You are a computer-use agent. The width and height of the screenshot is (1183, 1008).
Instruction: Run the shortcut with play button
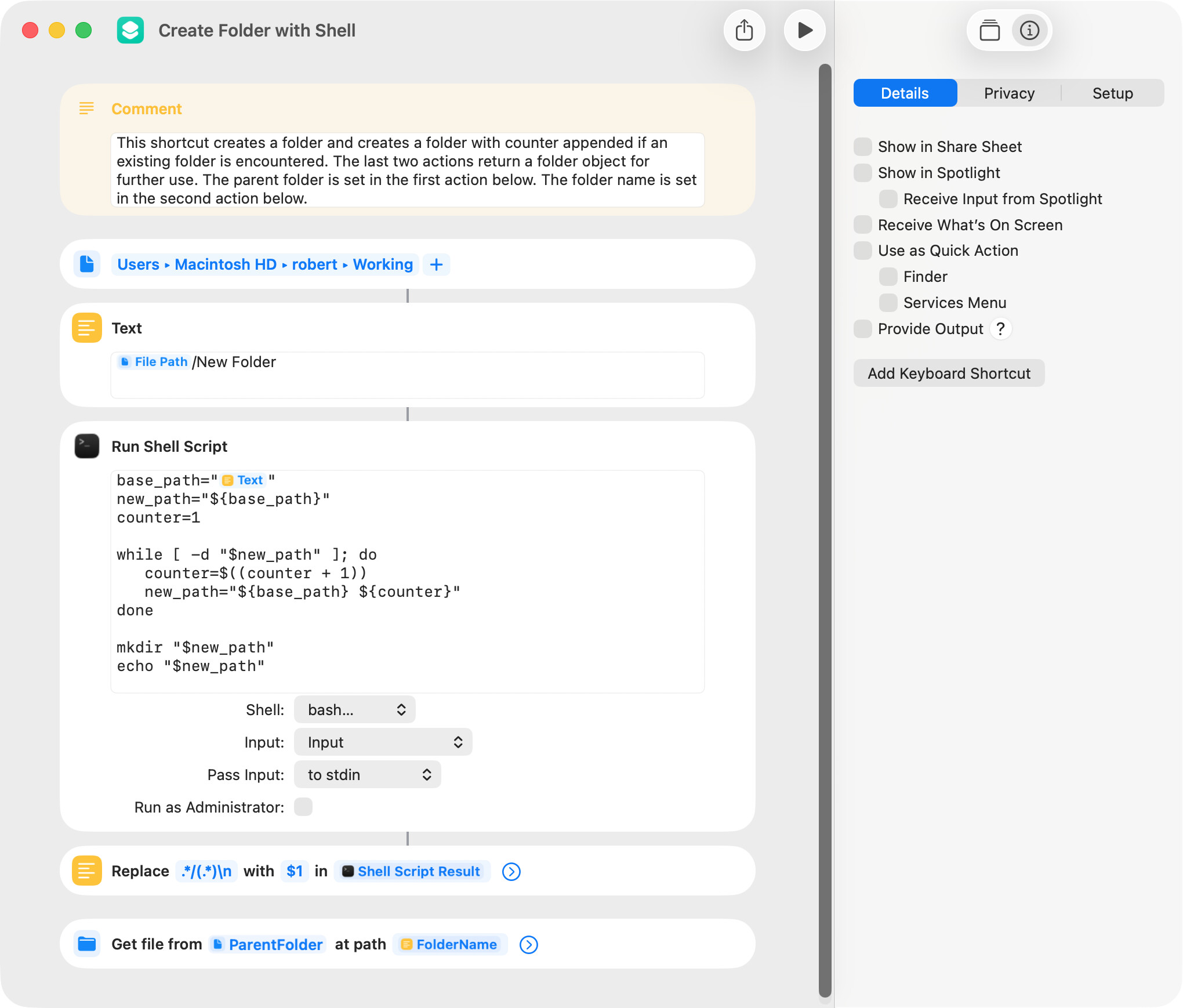[804, 30]
